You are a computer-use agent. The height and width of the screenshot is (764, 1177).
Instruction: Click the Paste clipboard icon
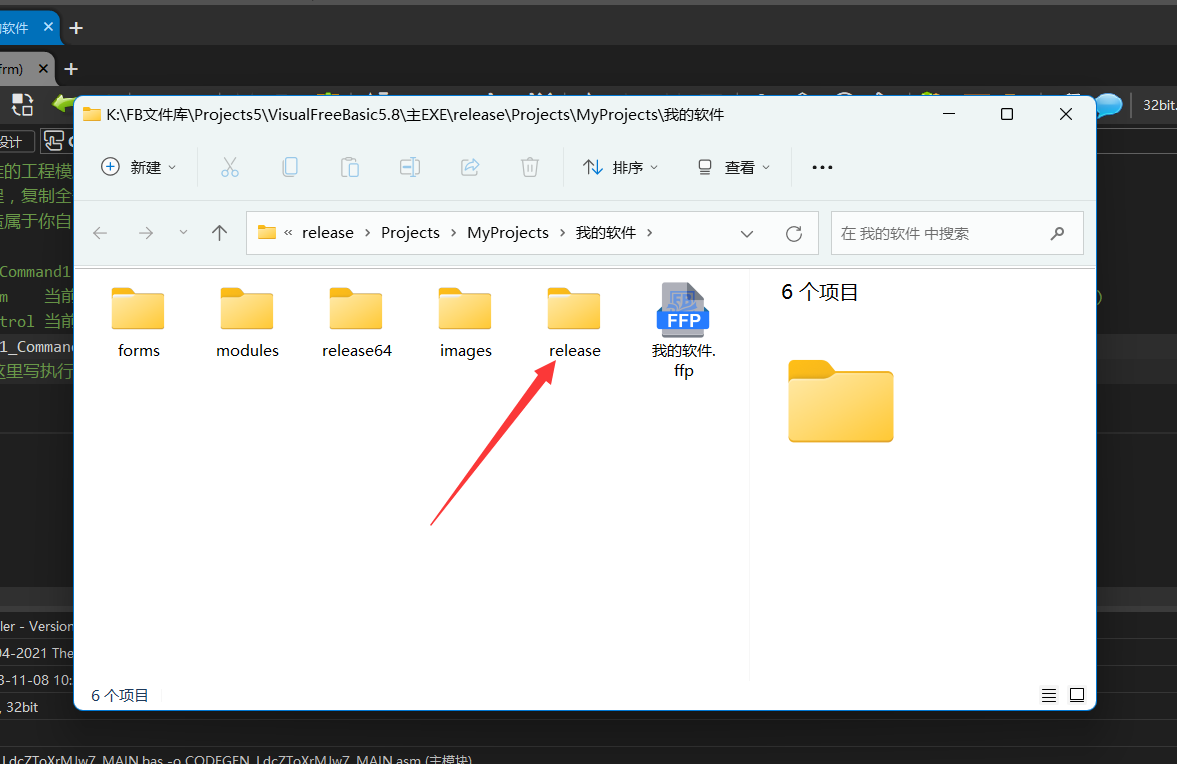coord(350,167)
